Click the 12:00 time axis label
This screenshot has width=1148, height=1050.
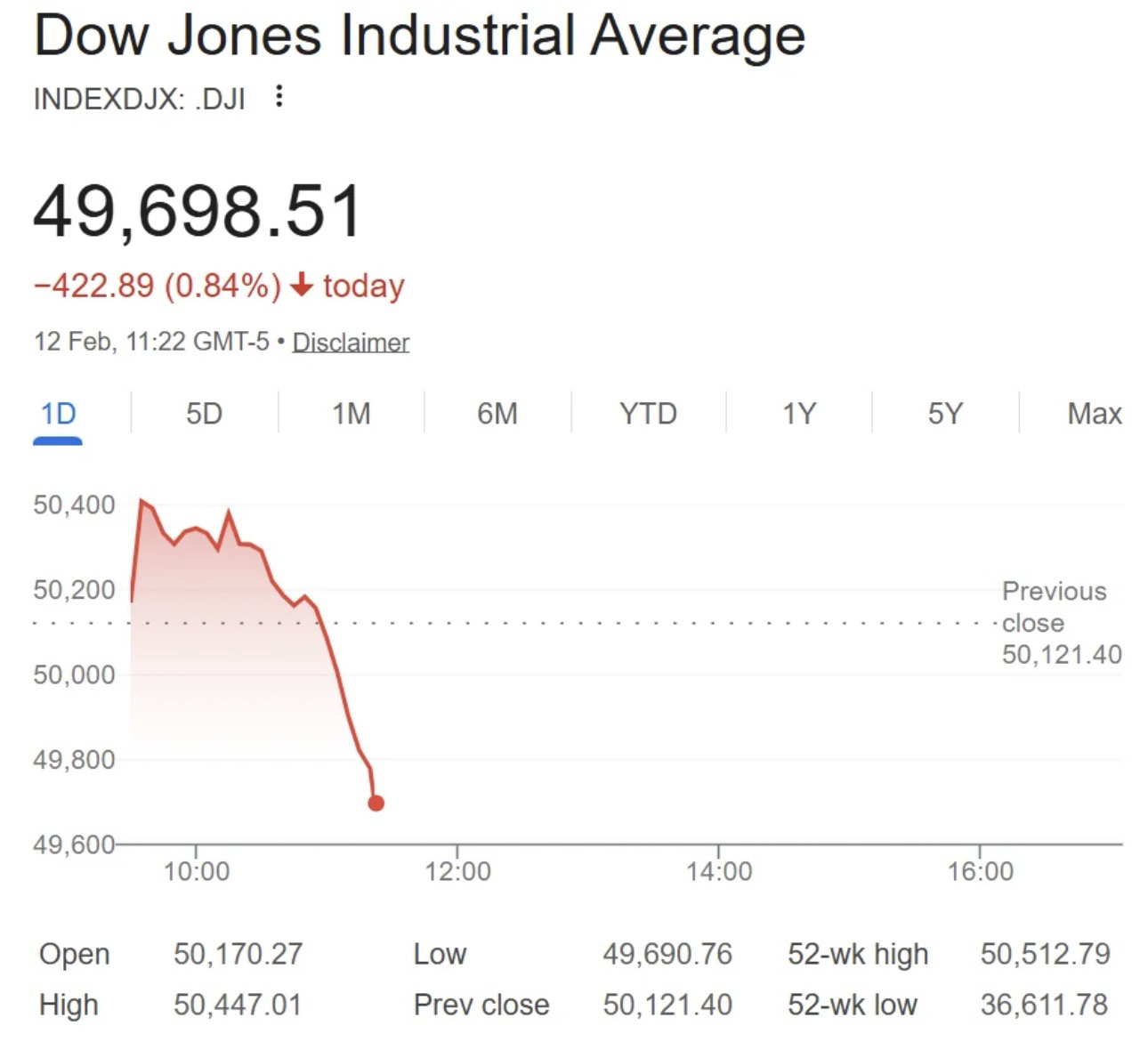click(x=457, y=870)
